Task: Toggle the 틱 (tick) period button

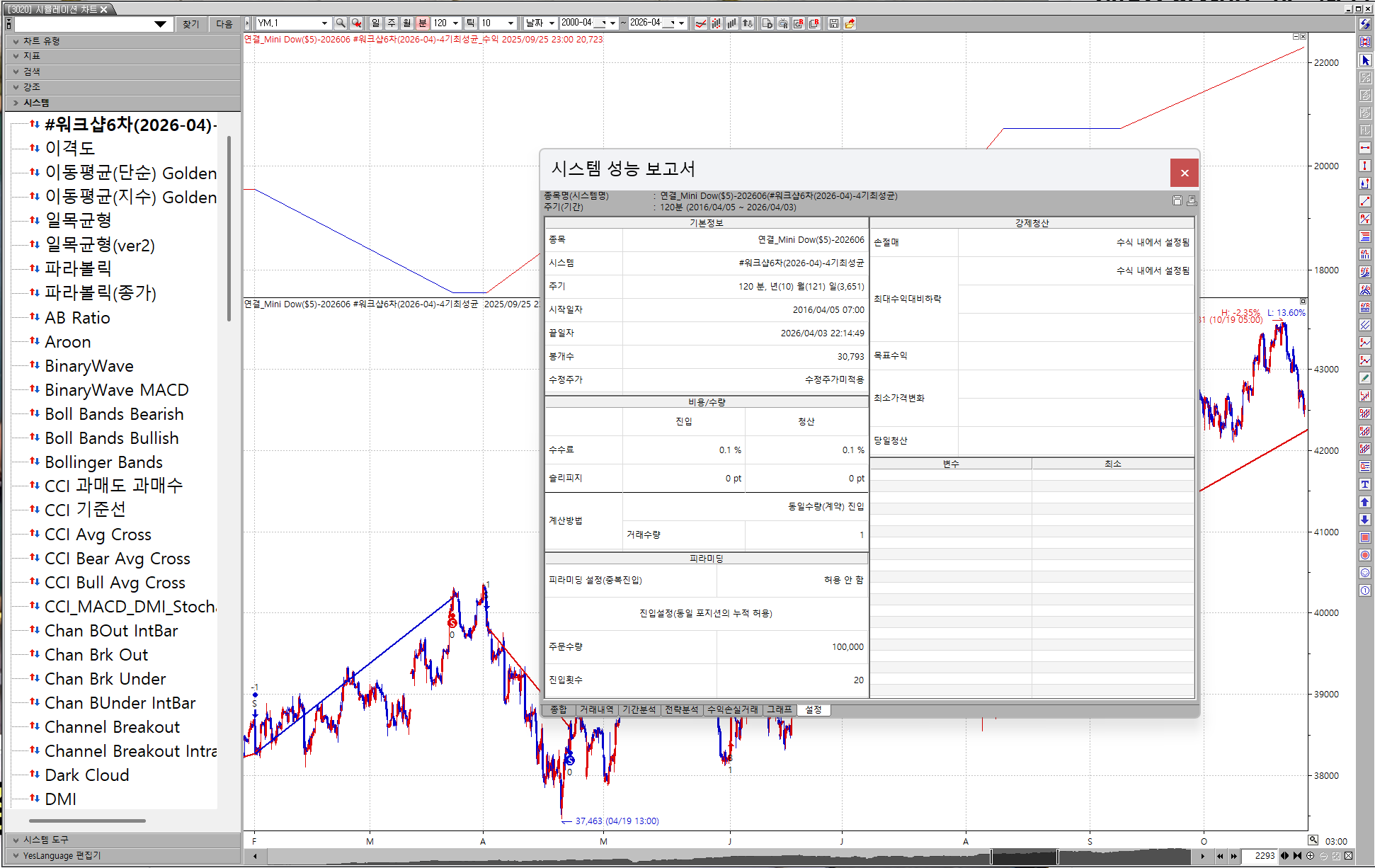Action: (x=470, y=23)
